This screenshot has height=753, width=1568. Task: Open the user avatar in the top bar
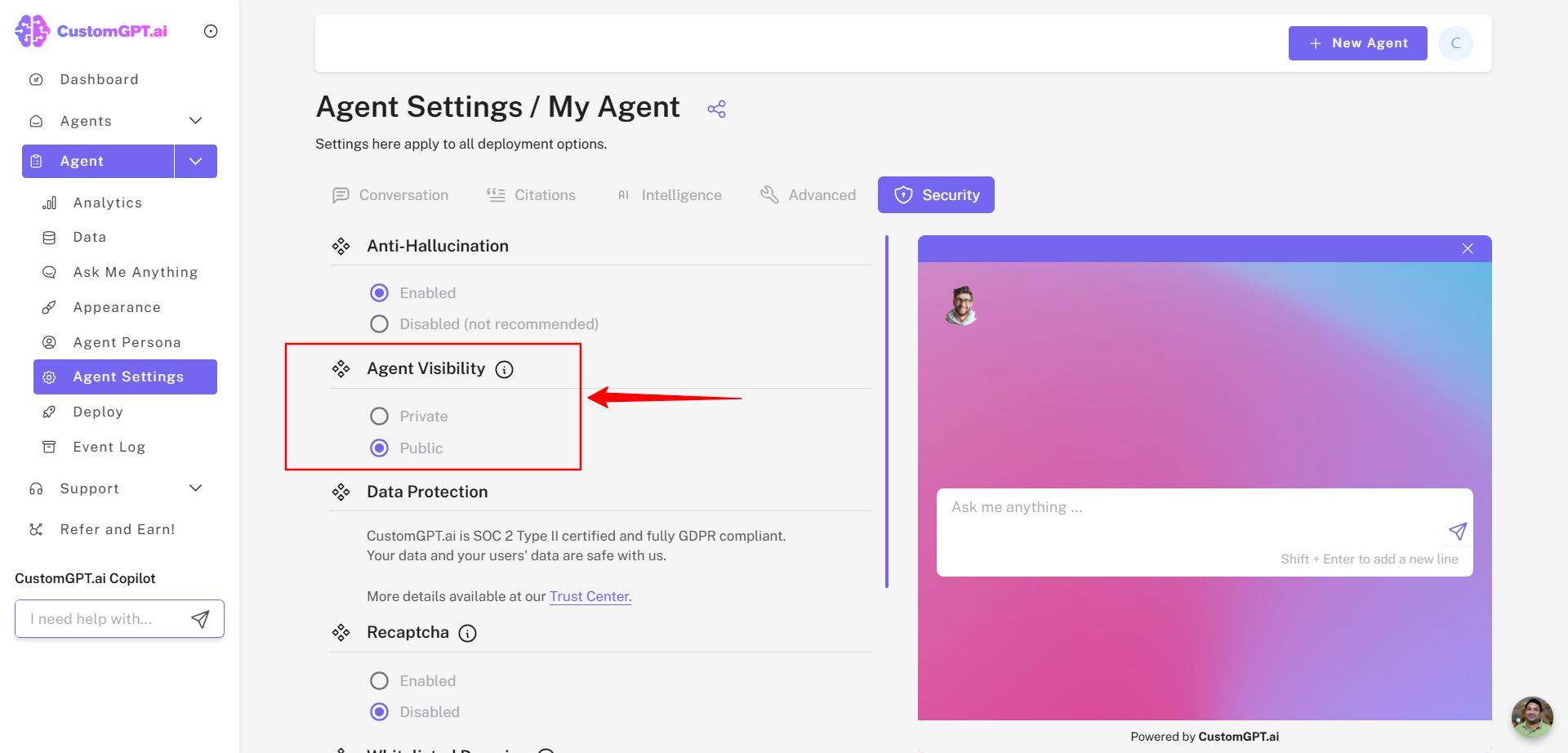(1455, 43)
